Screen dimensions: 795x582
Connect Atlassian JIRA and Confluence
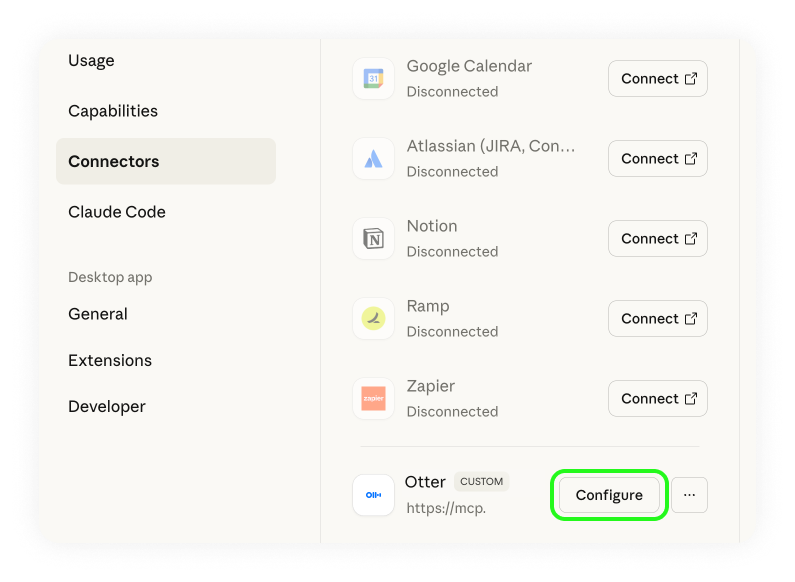click(x=657, y=159)
